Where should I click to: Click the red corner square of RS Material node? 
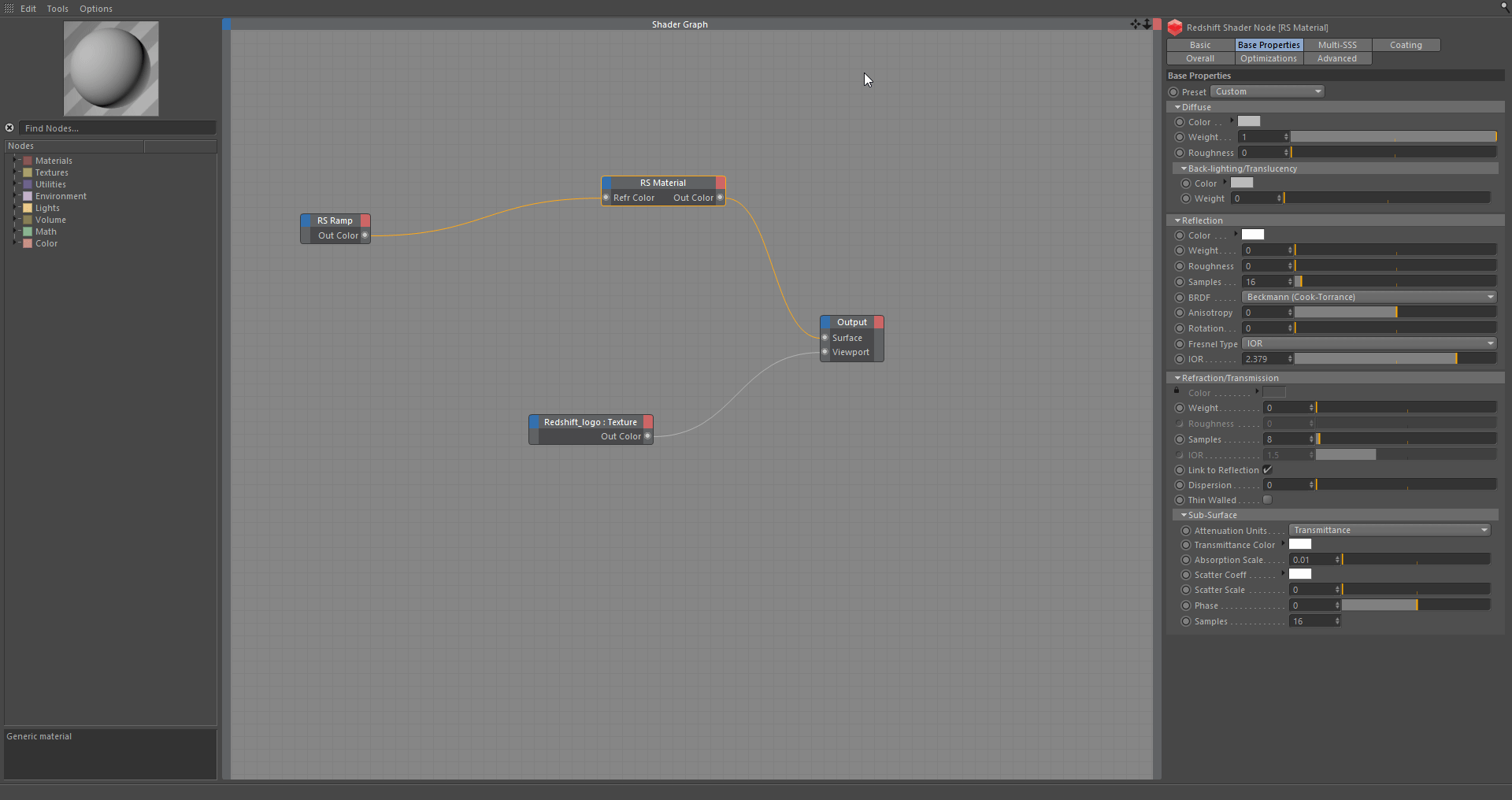pos(721,183)
